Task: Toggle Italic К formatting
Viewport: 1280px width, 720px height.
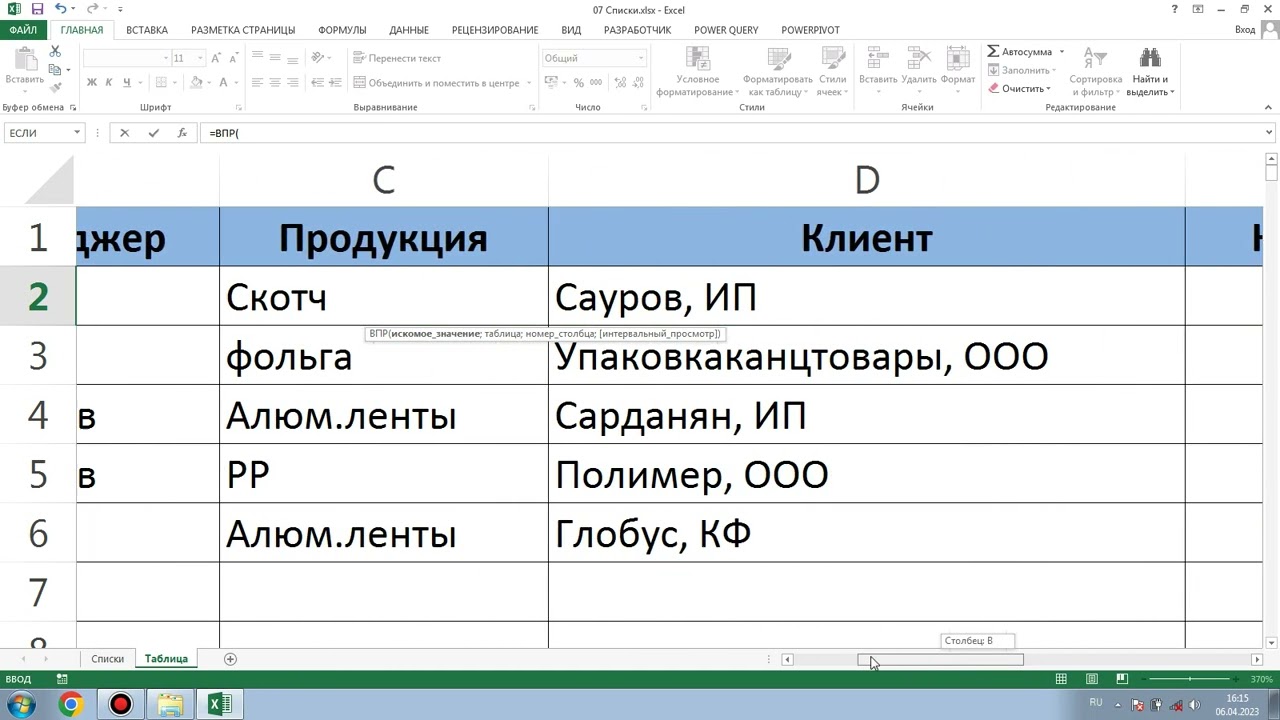Action: tap(109, 83)
